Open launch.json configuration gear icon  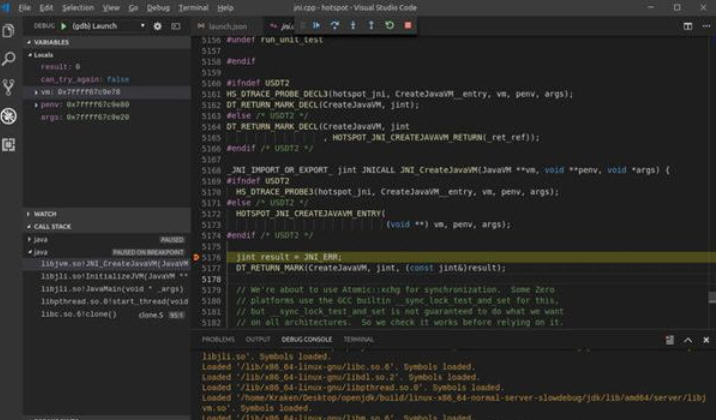coord(157,25)
